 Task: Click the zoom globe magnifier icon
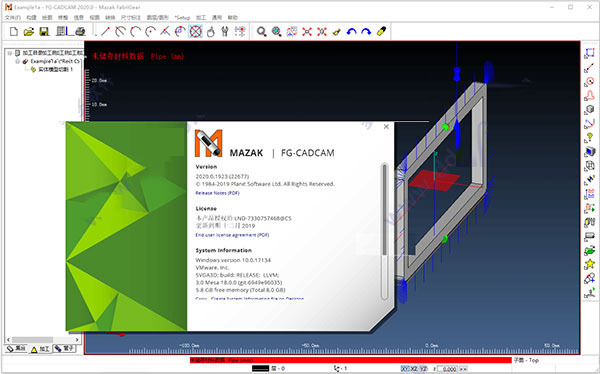pyautogui.click(x=277, y=31)
